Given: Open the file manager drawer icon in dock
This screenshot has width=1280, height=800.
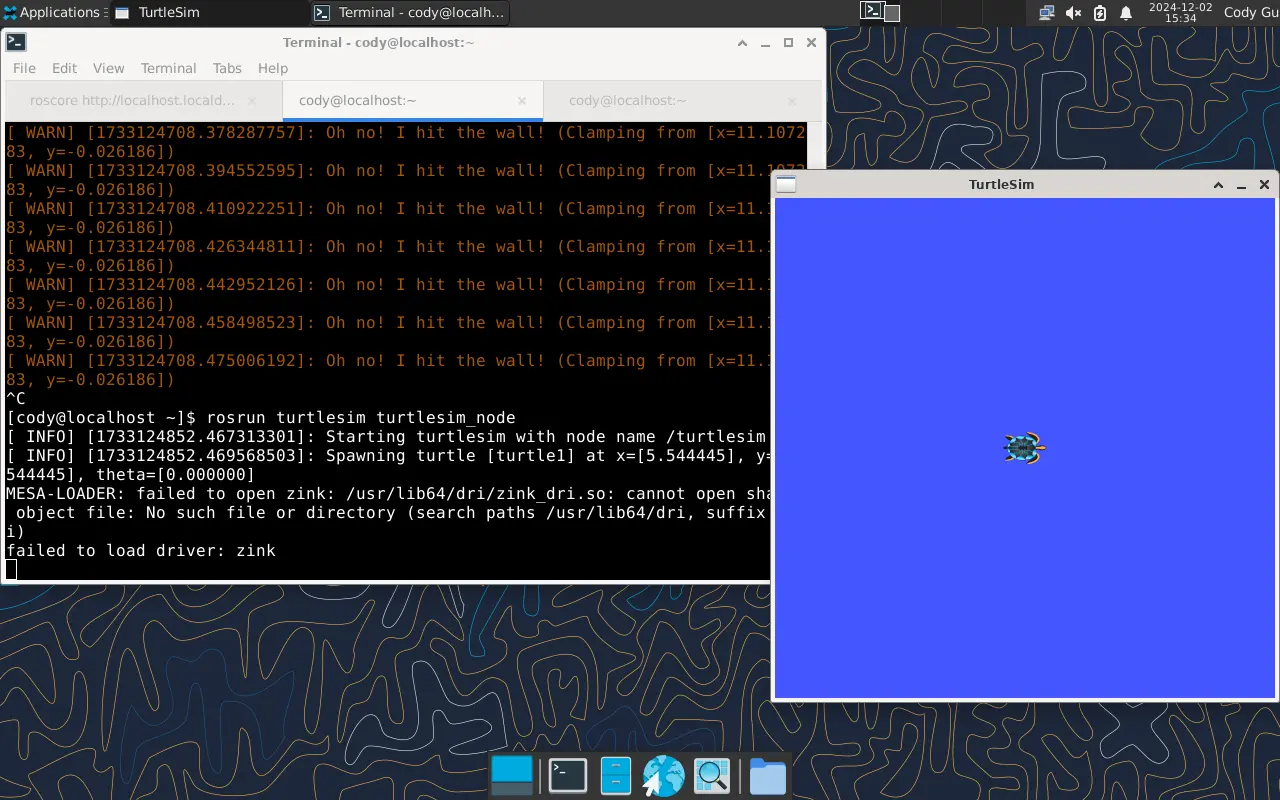Looking at the screenshot, I should click(x=615, y=776).
